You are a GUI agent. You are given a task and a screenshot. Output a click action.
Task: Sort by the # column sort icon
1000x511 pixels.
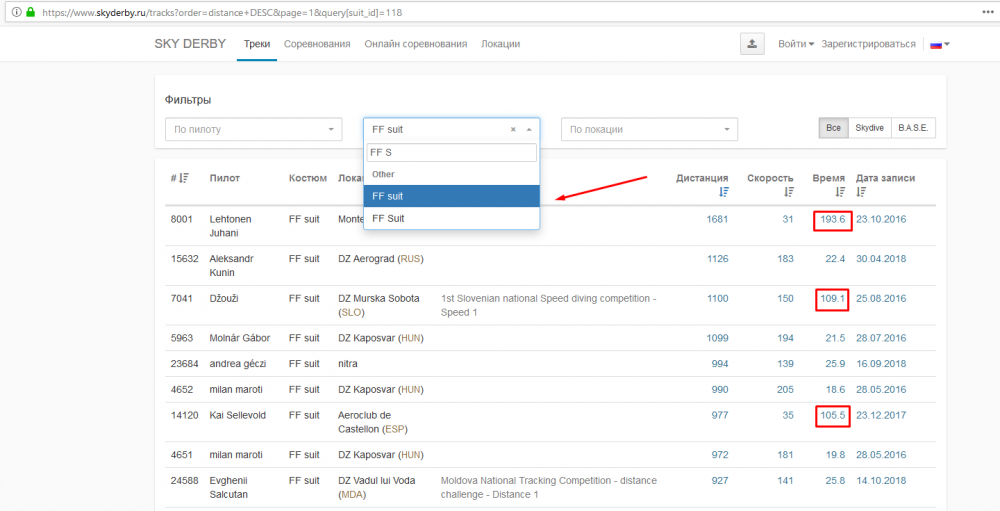[184, 179]
